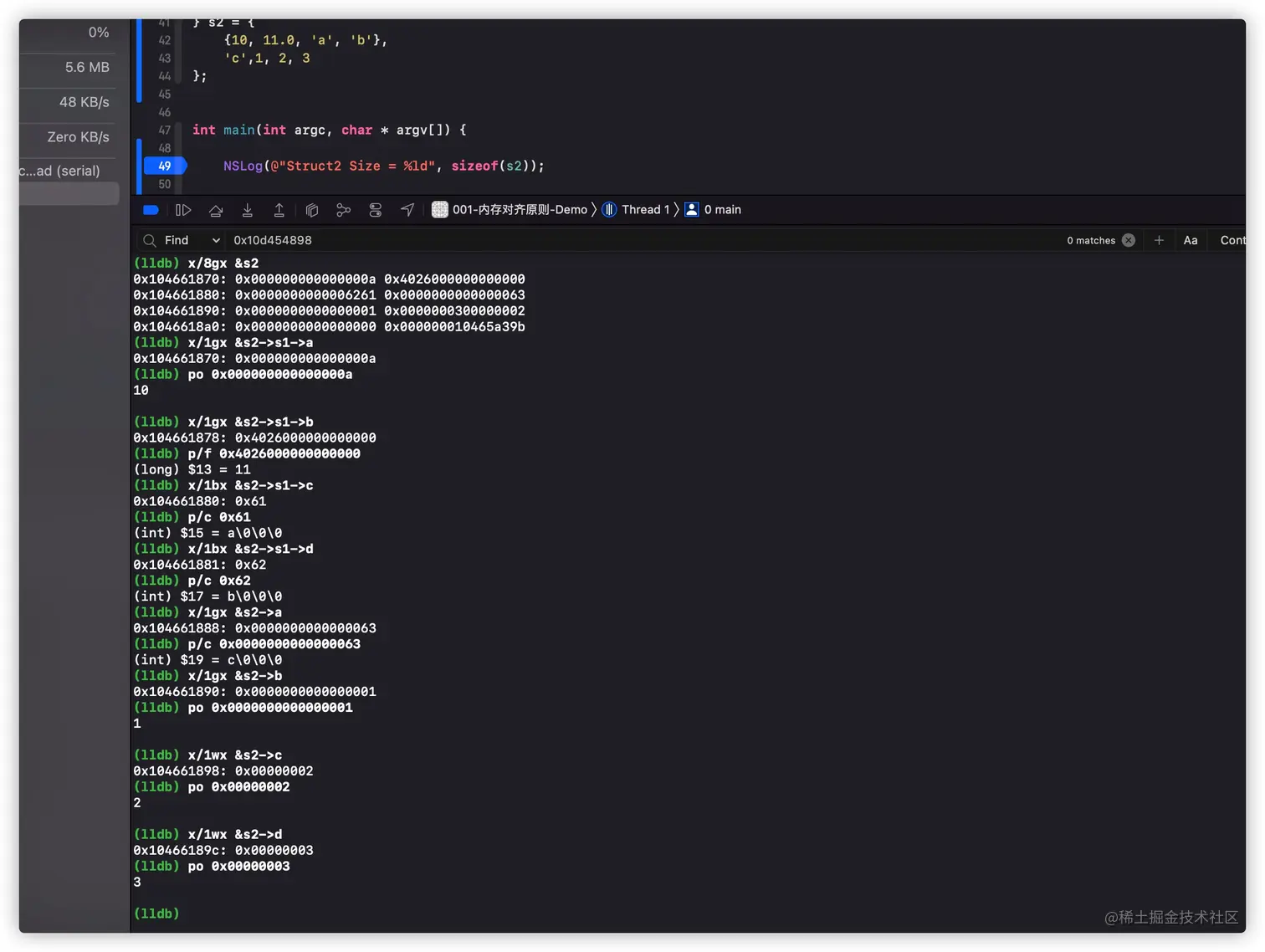Click the 0x10466189c: 0x00000003 output line
Image resolution: width=1265 pixels, height=952 pixels.
click(x=223, y=852)
